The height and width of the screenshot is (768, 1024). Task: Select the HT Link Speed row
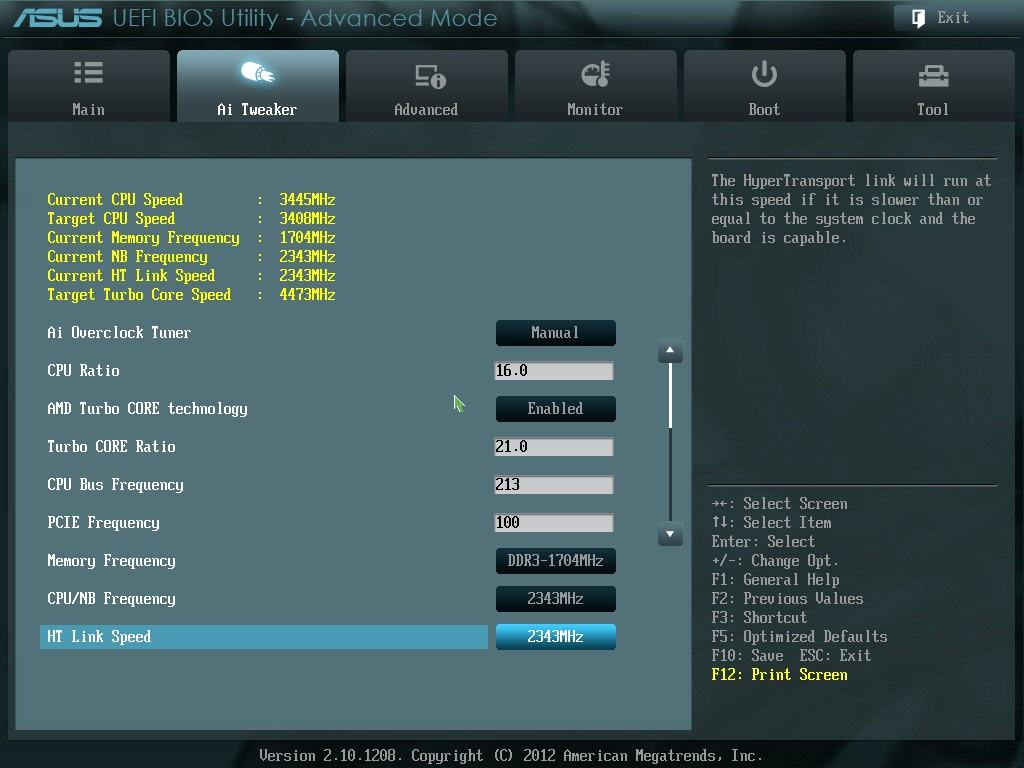[264, 637]
